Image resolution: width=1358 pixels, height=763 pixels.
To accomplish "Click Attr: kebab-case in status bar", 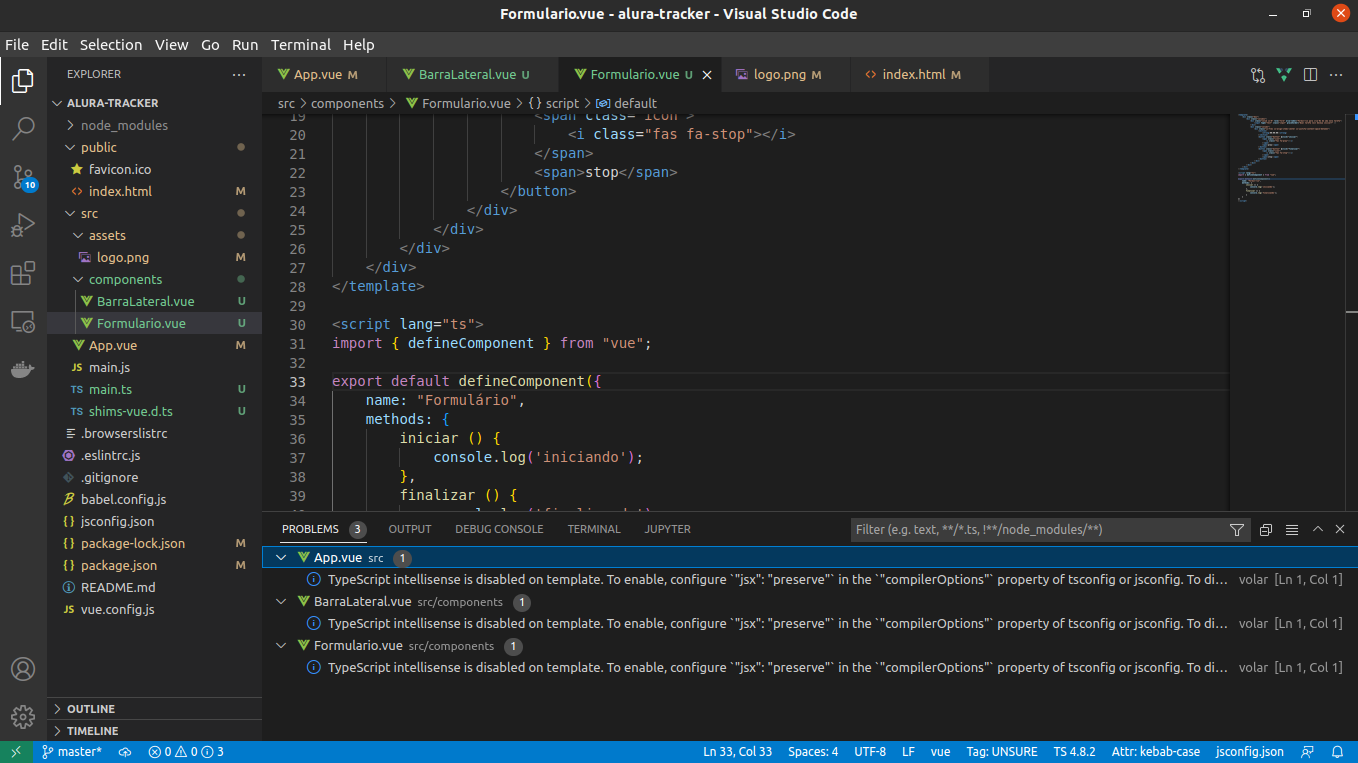I will pyautogui.click(x=1155, y=752).
